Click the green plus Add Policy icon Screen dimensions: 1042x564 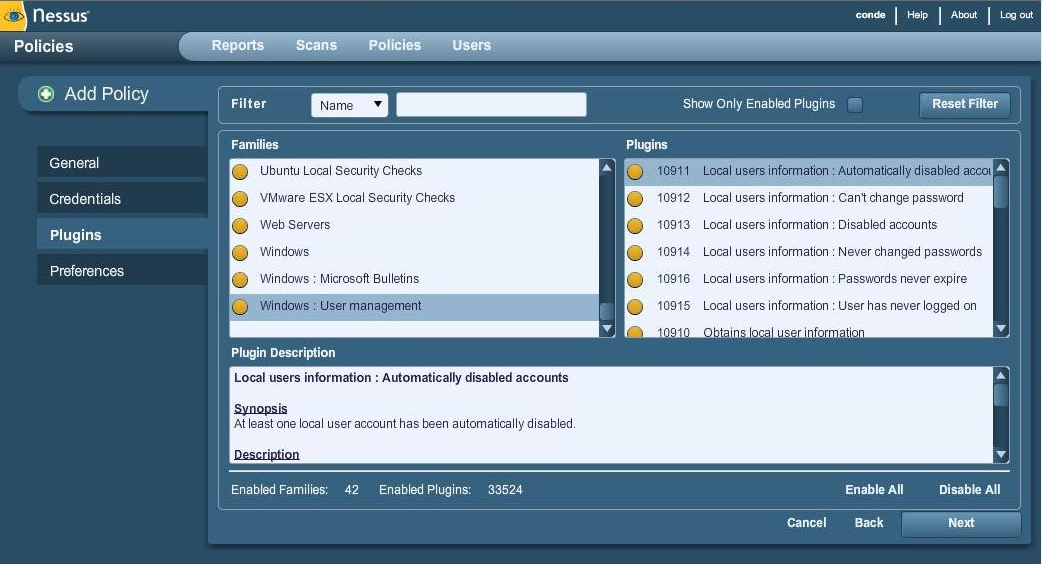46,94
